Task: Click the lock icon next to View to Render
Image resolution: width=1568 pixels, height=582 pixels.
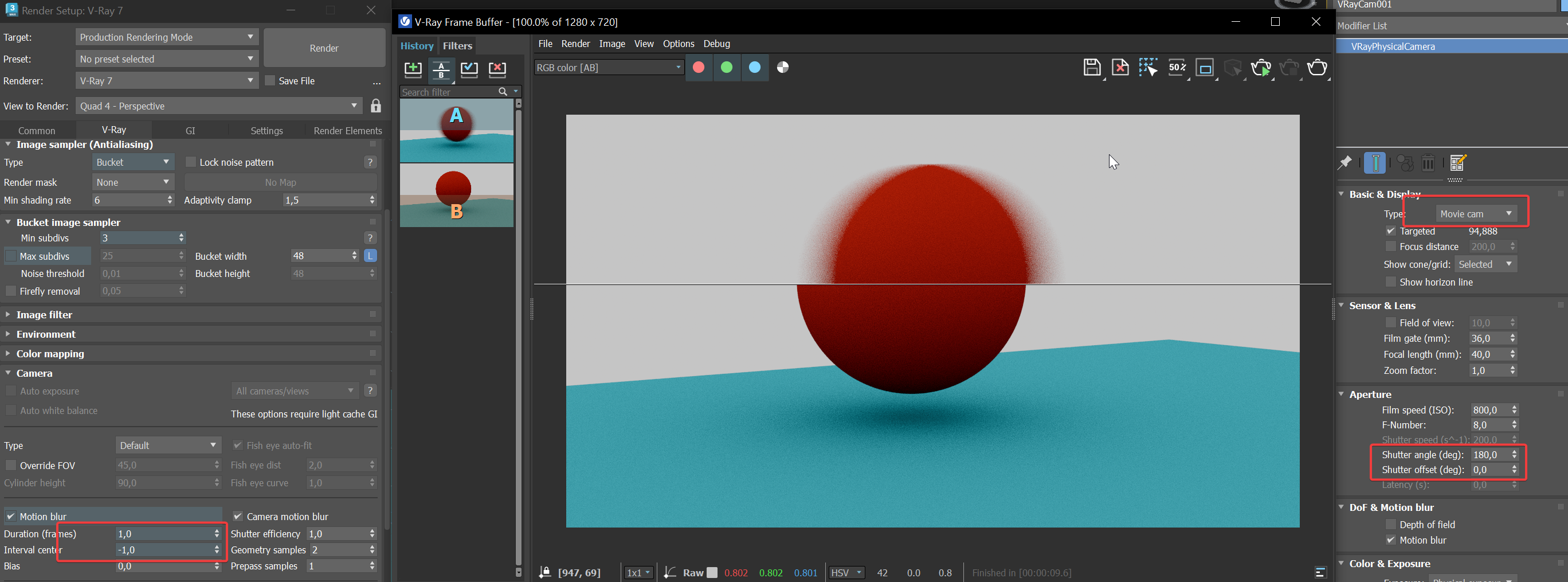Action: (x=375, y=106)
